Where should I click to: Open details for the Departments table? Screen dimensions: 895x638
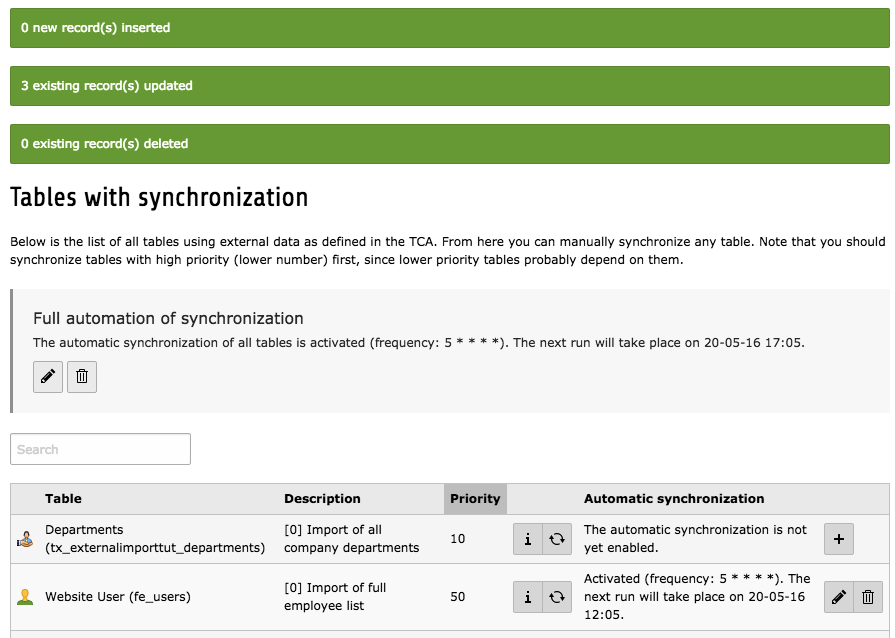pyautogui.click(x=528, y=539)
